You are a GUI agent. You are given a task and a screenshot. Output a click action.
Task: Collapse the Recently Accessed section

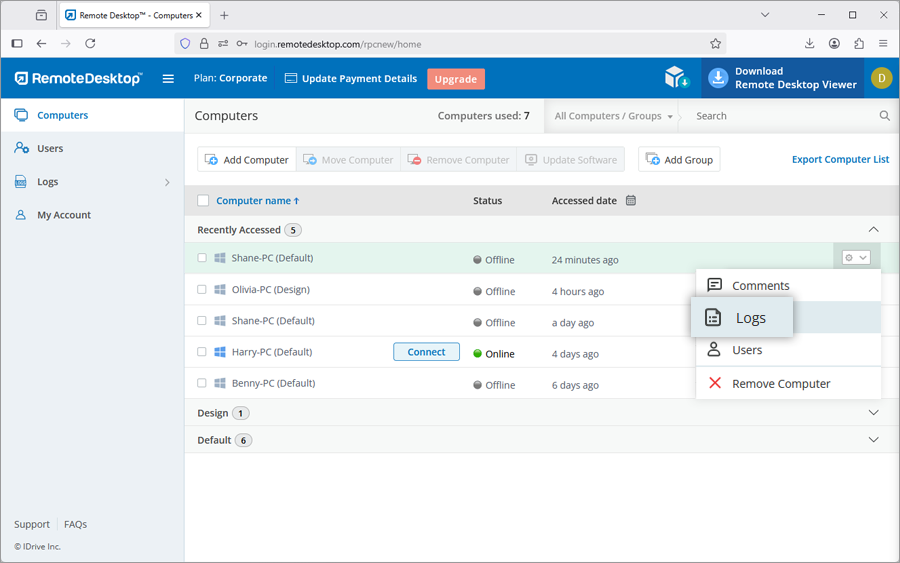873,230
